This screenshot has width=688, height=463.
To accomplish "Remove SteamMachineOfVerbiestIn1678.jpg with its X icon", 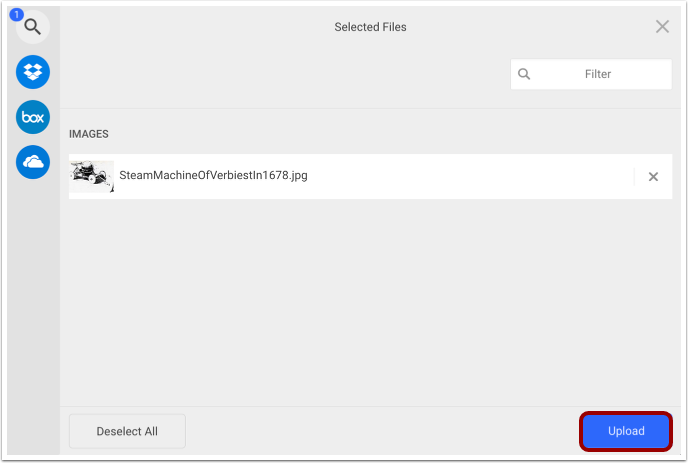I will tap(653, 176).
